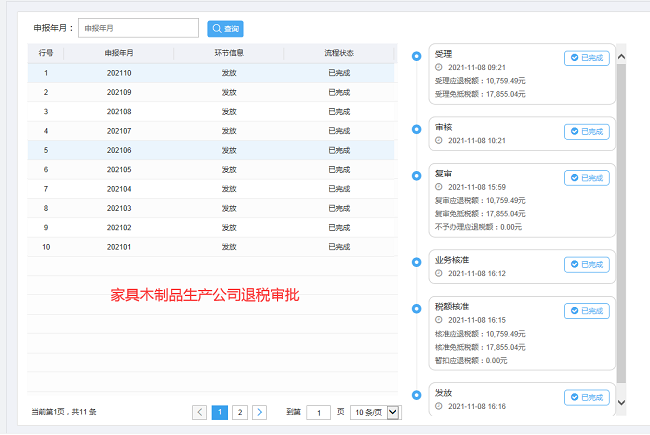Click the 查询 search button

(x=225, y=29)
